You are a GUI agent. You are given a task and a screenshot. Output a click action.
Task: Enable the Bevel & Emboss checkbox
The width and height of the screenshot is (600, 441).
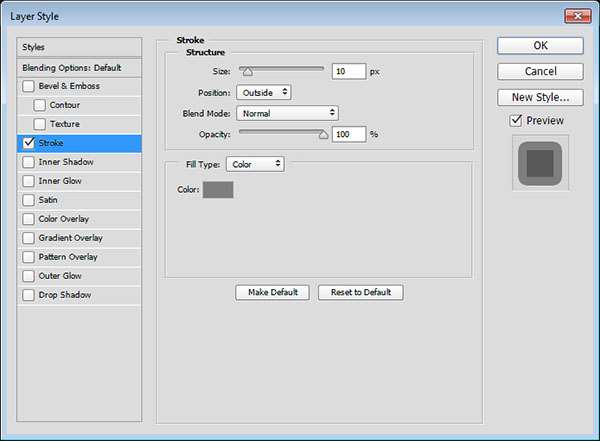pyautogui.click(x=27, y=86)
